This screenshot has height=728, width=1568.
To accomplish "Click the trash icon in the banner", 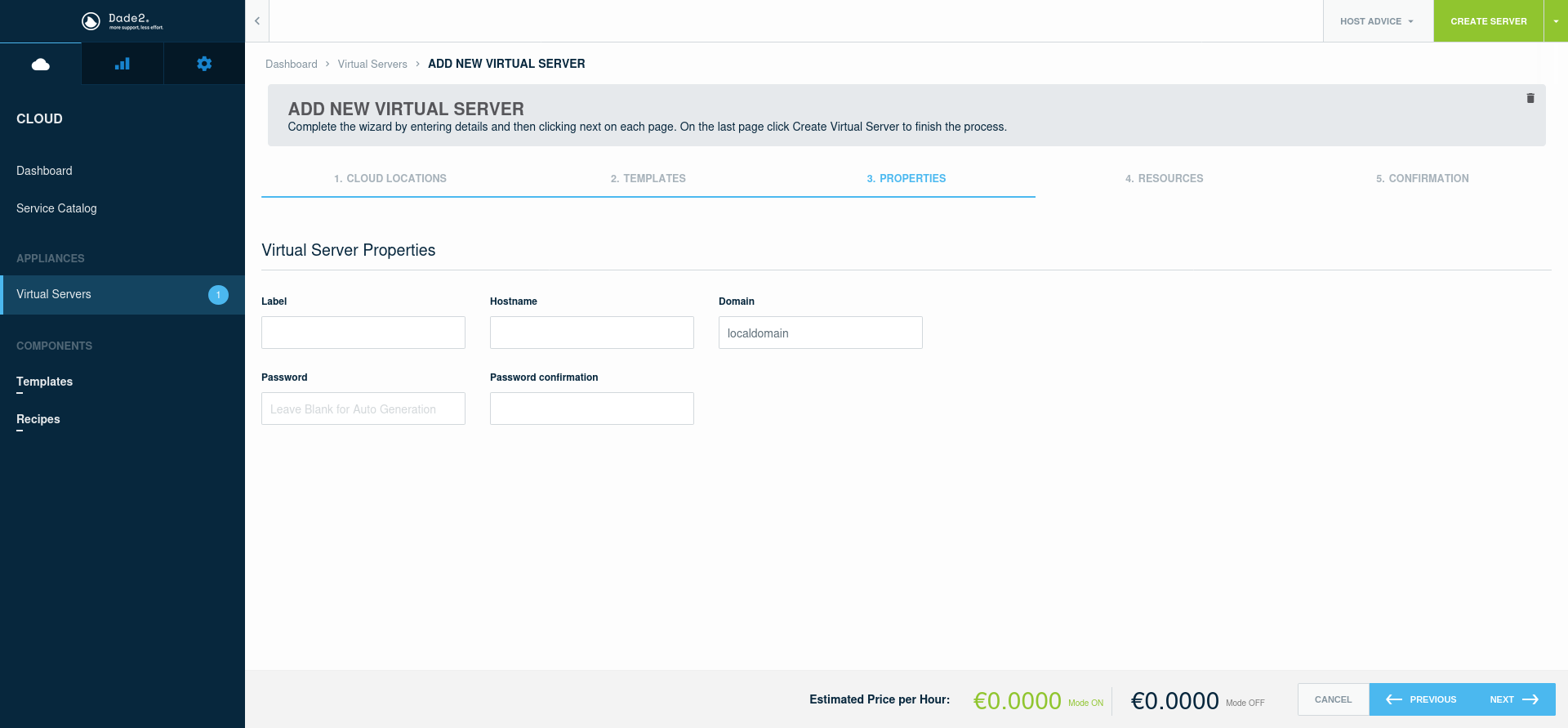I will (1530, 98).
